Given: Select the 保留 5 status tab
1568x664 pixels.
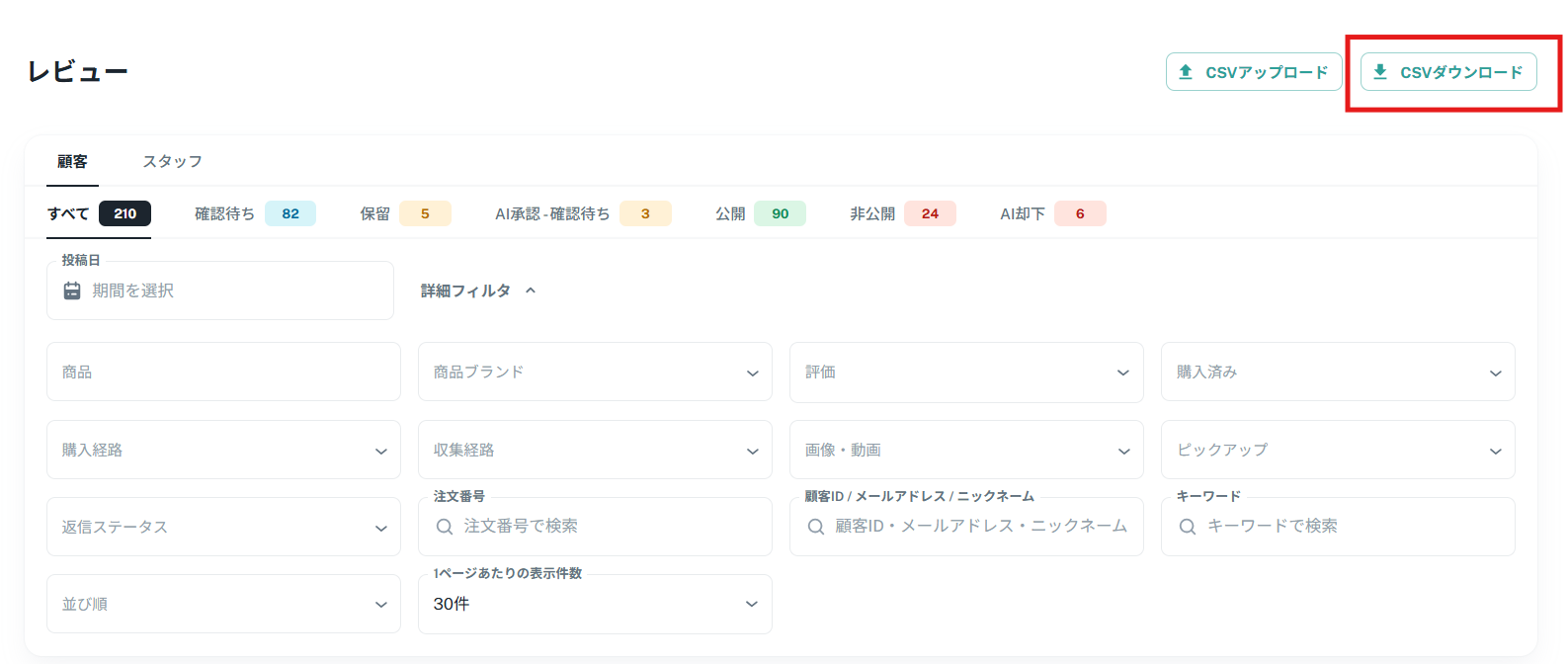Looking at the screenshot, I should (x=405, y=213).
